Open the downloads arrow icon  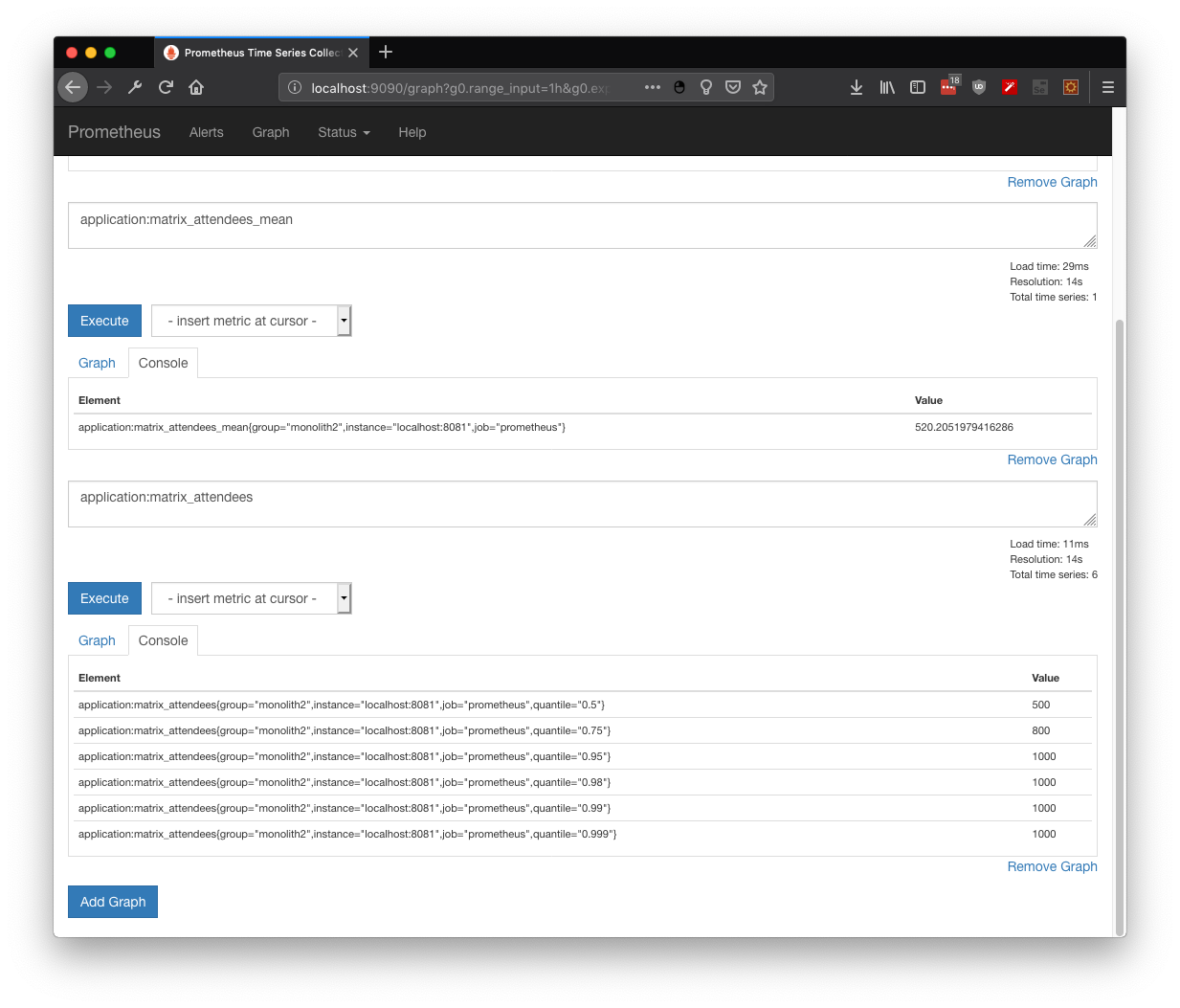pyautogui.click(x=857, y=87)
